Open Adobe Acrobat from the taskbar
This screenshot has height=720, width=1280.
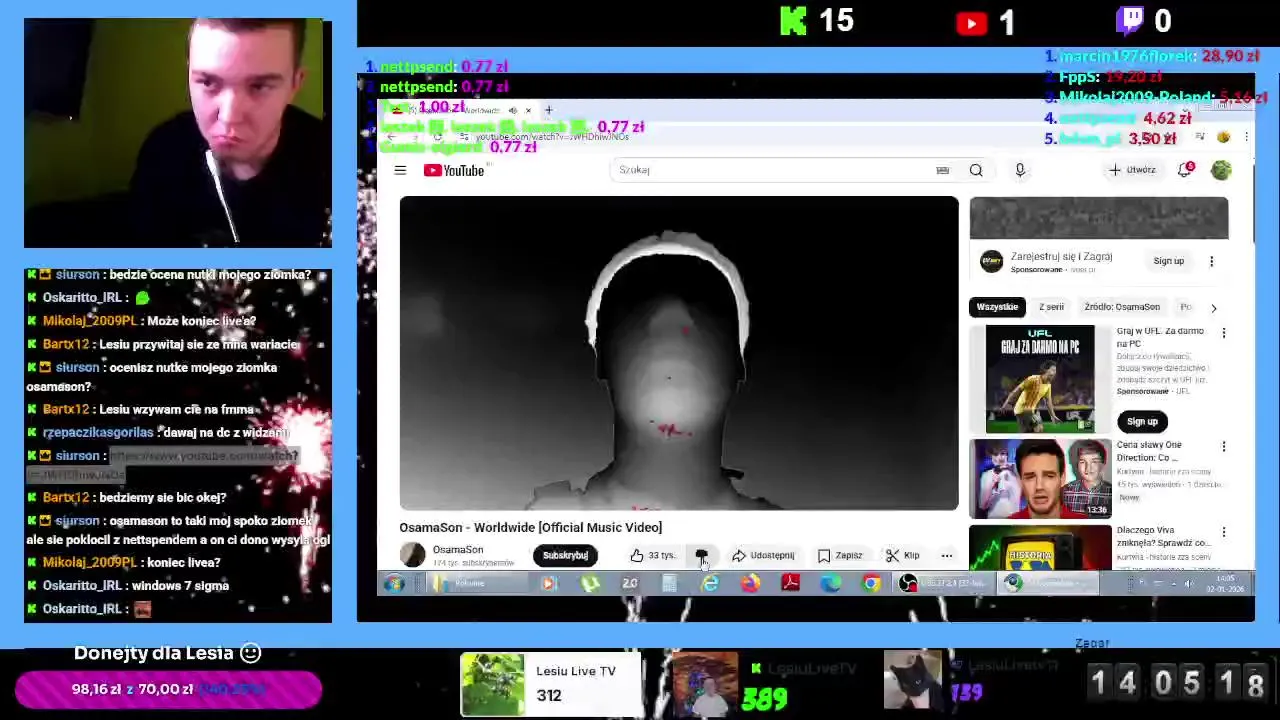tap(791, 583)
